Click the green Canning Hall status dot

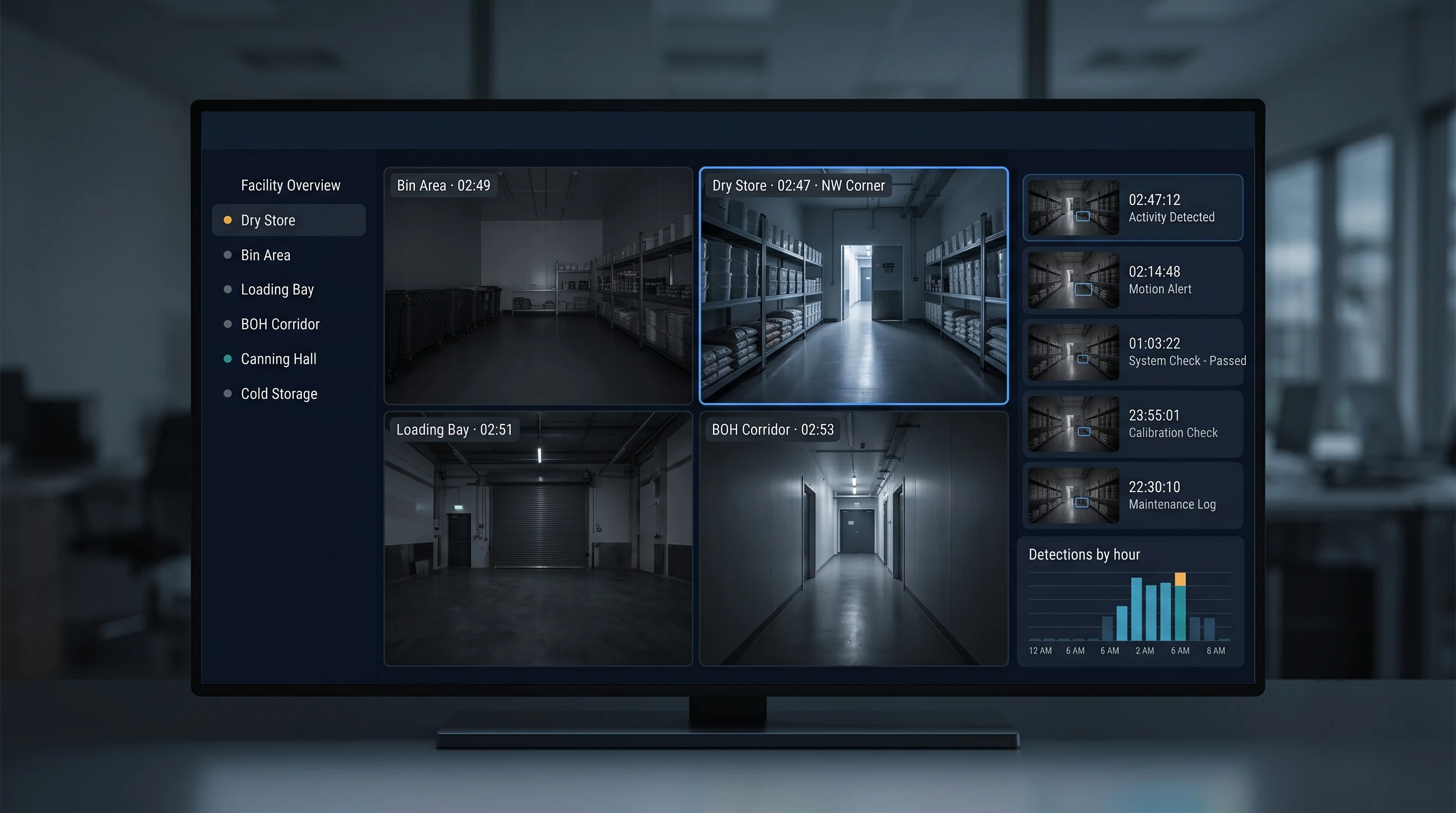click(x=228, y=359)
